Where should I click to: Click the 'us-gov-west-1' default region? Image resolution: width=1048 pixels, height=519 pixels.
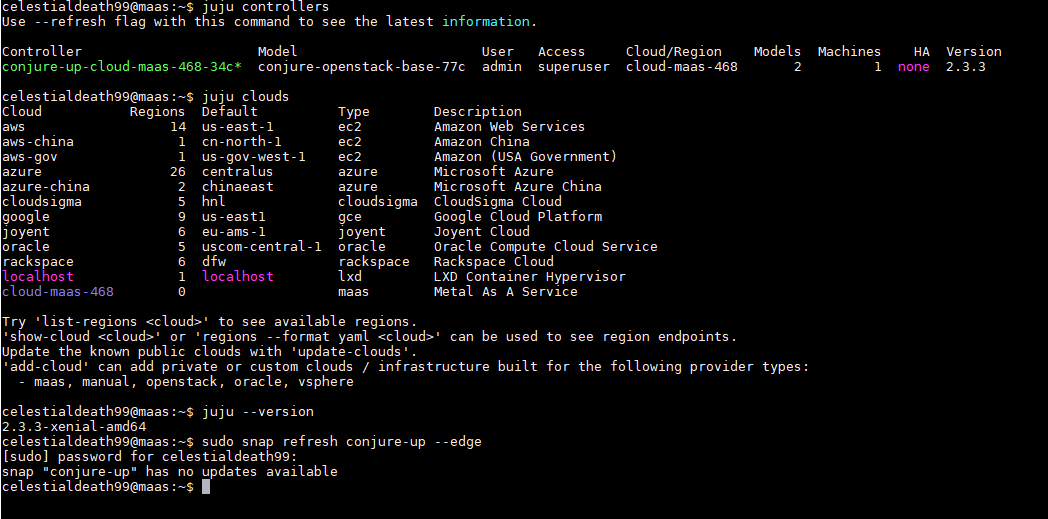click(253, 157)
